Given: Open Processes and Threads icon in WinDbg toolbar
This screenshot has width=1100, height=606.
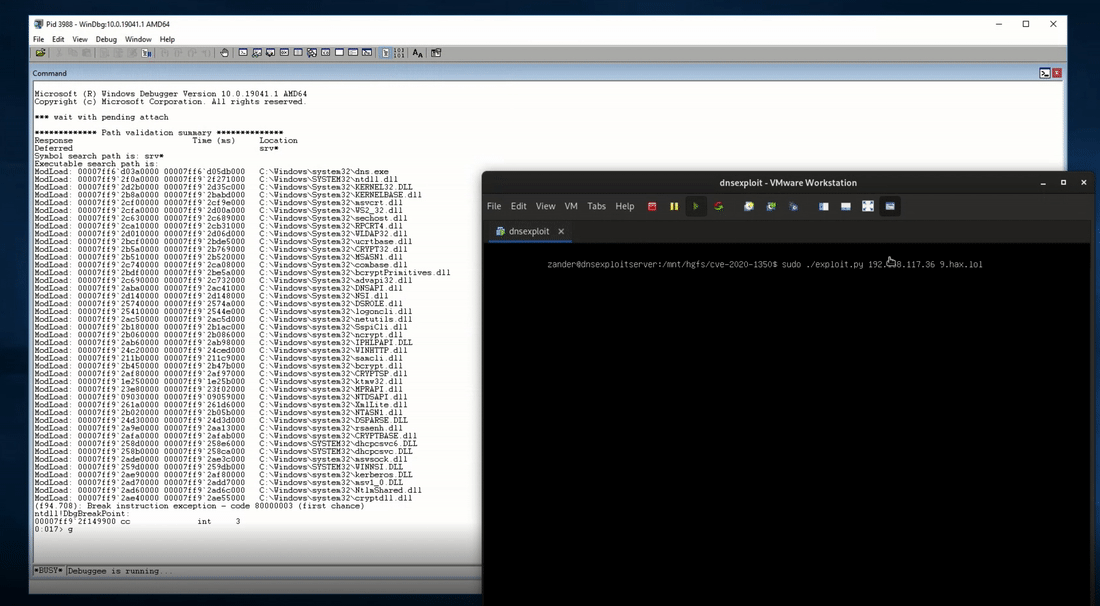Looking at the screenshot, I should tap(353, 53).
